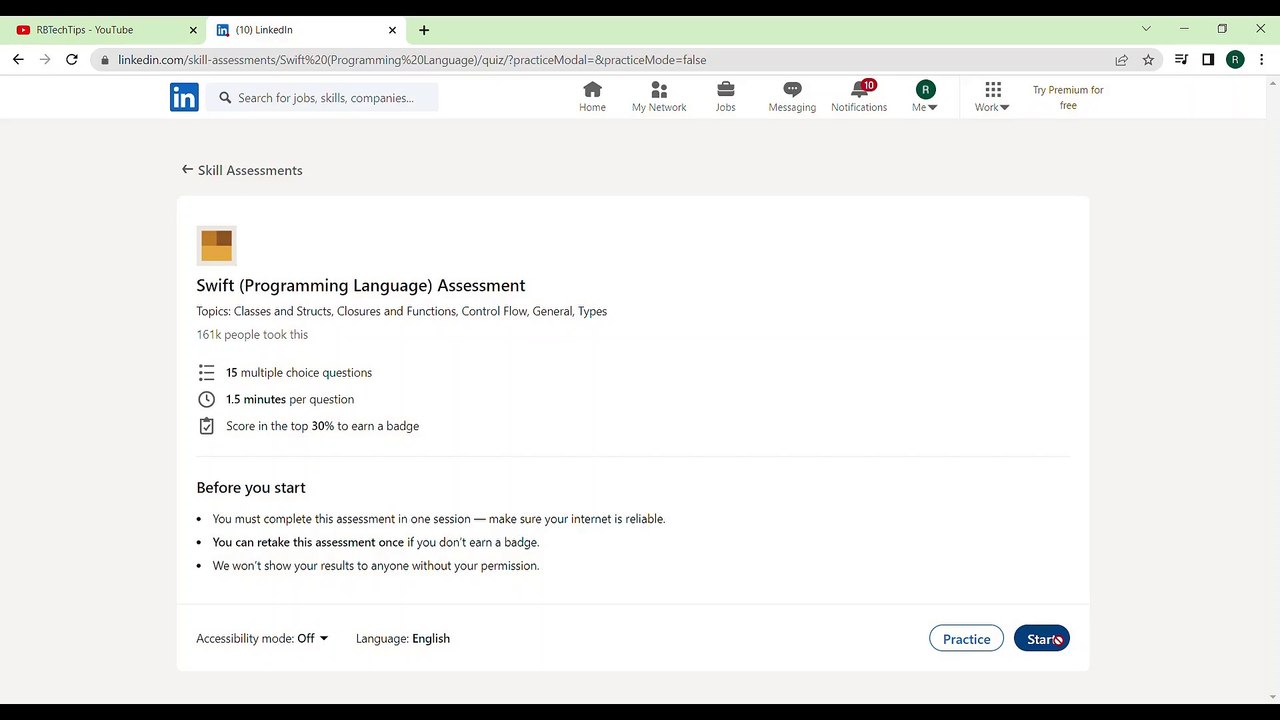Open Messaging from the nav bar
The width and height of the screenshot is (1280, 720).
[792, 97]
